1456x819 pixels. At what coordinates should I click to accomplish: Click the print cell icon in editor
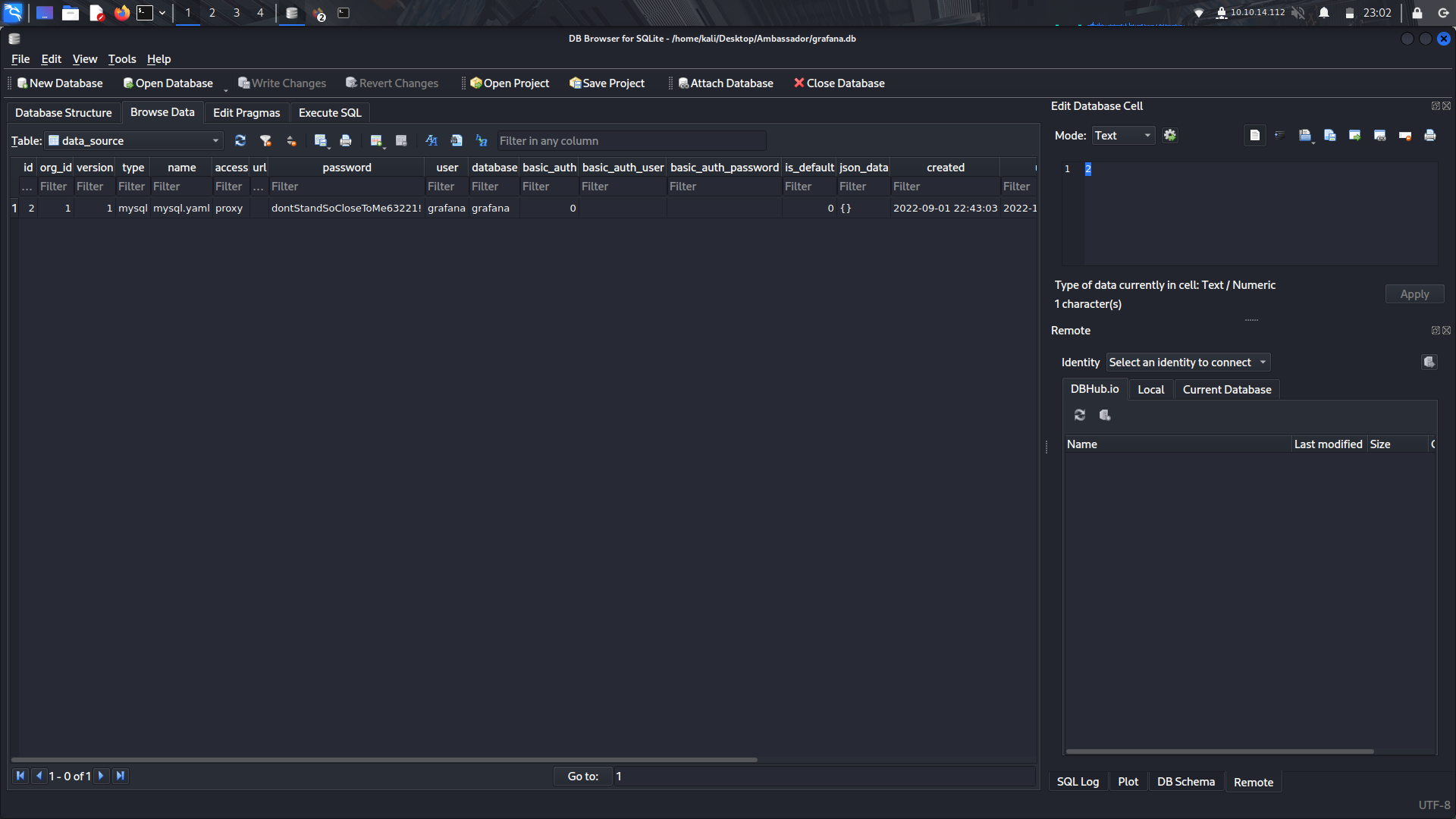(1429, 135)
